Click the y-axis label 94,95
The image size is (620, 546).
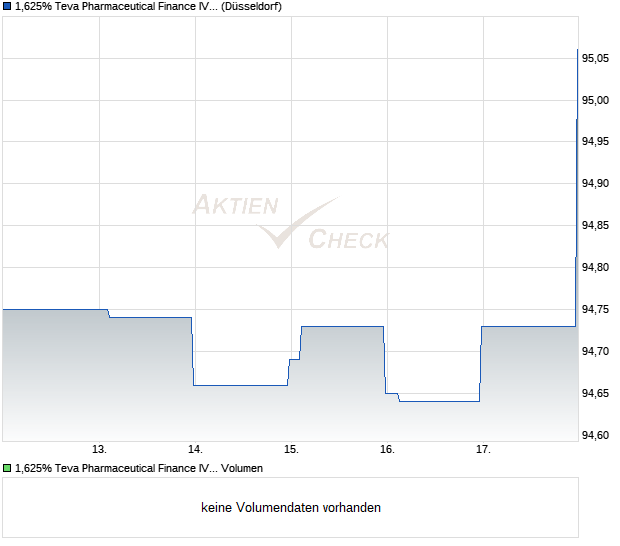point(595,141)
